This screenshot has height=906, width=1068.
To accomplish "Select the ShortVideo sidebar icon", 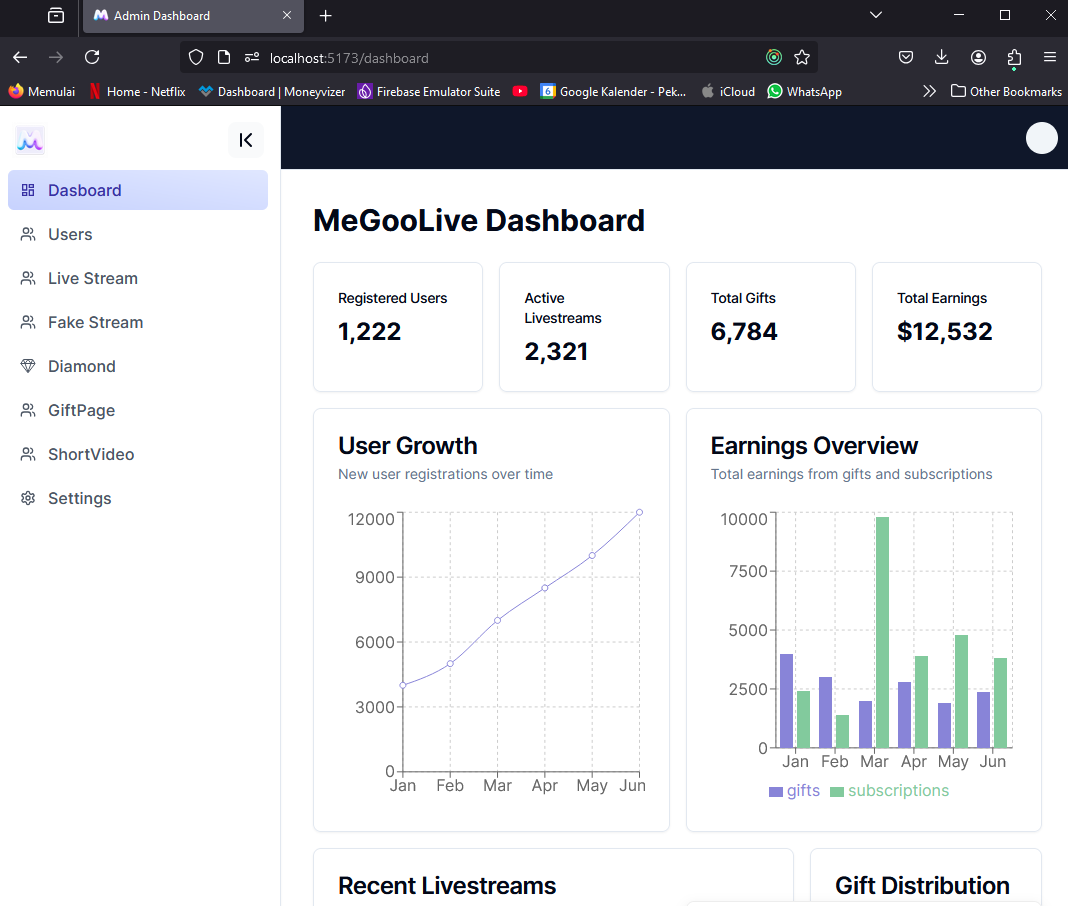I will click(x=28, y=454).
